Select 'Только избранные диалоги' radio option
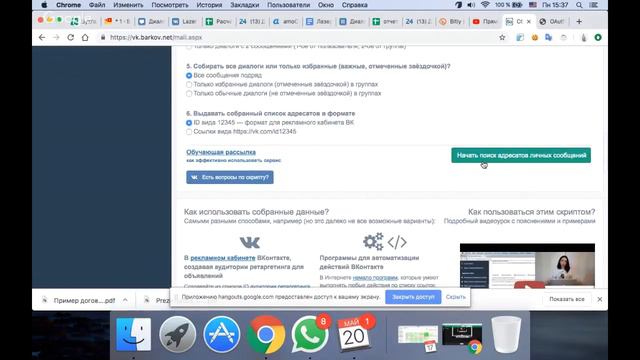 click(189, 84)
